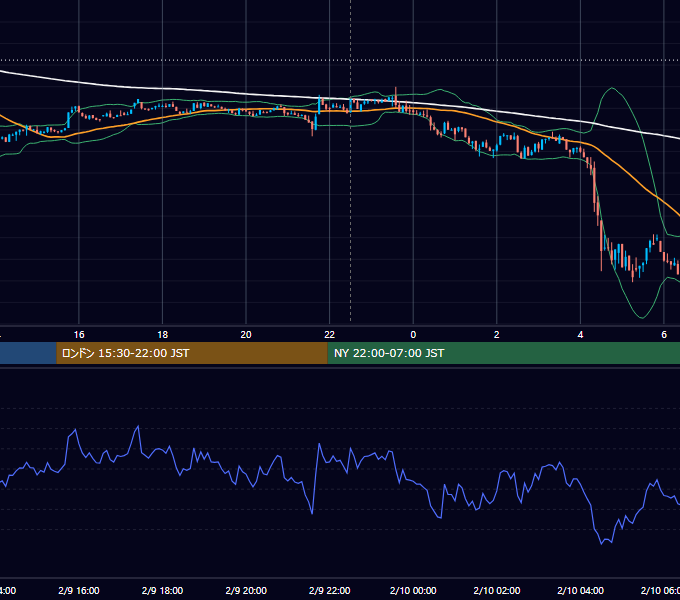This screenshot has width=680, height=600.
Task: Click the 22 hour label on price chart axis
Action: (x=330, y=335)
